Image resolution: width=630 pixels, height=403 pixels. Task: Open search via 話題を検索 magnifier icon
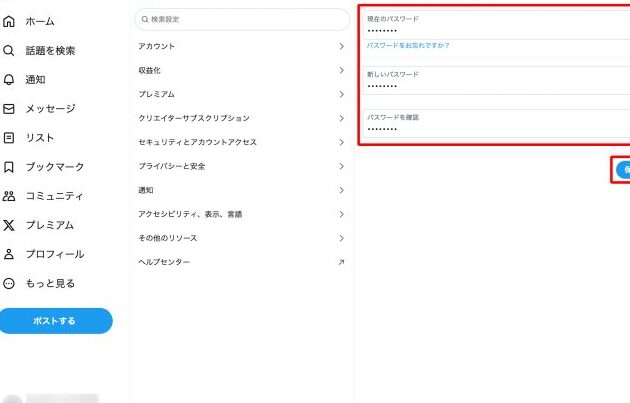pyautogui.click(x=9, y=50)
